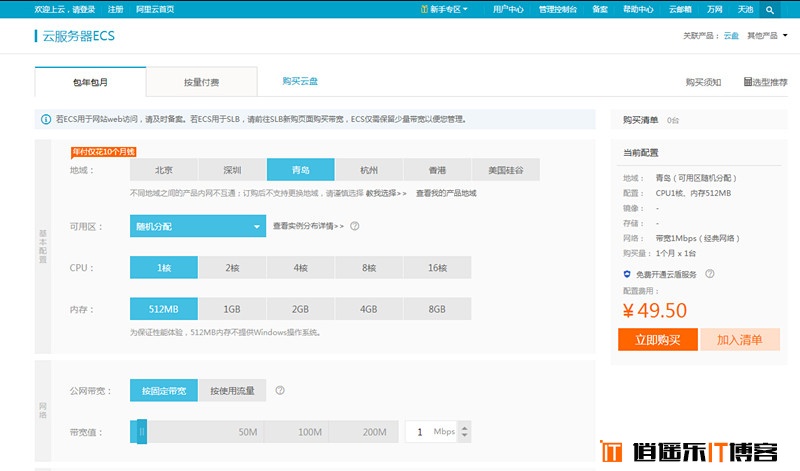This screenshot has height=471, width=800.
Task: Open 天池 in top navigation
Action: point(745,9)
